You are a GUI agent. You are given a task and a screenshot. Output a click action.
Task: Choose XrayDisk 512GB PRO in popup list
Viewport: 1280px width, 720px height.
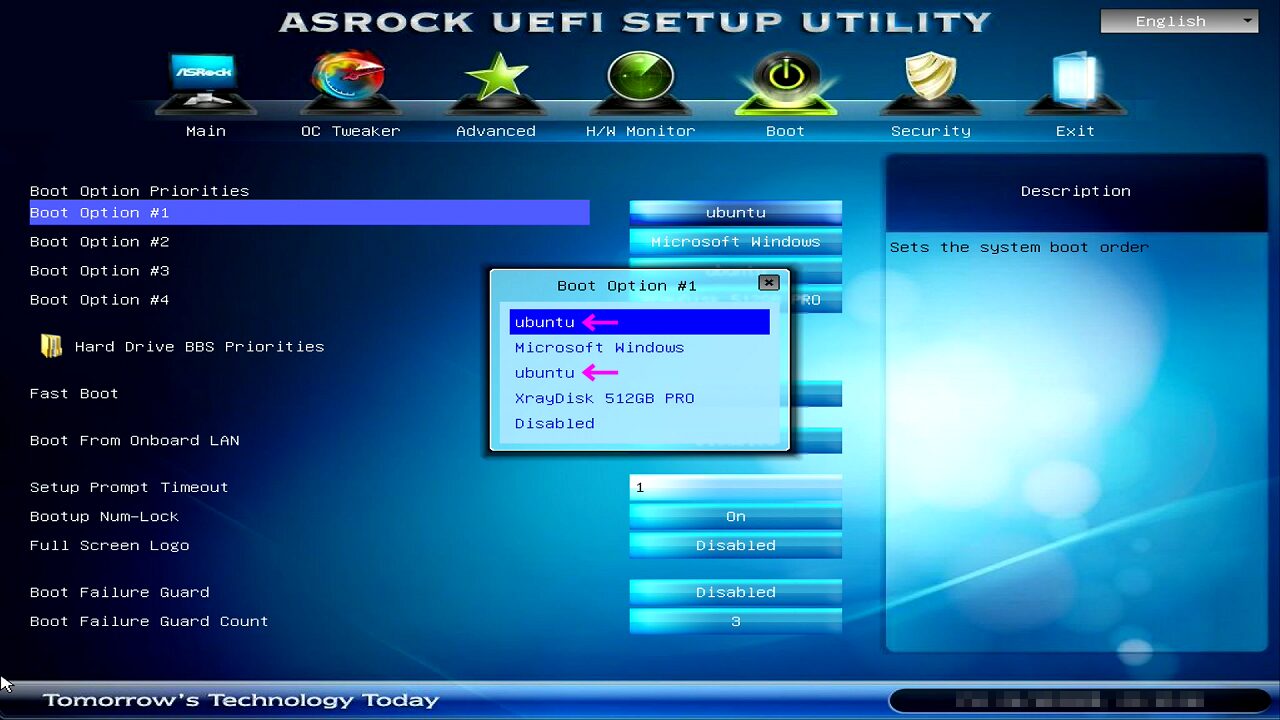604,398
